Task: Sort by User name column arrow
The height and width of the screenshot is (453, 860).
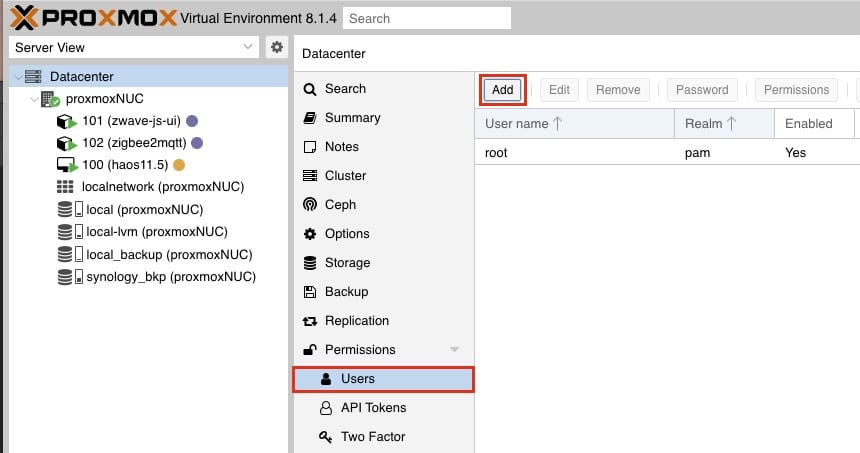Action: pyautogui.click(x=557, y=123)
